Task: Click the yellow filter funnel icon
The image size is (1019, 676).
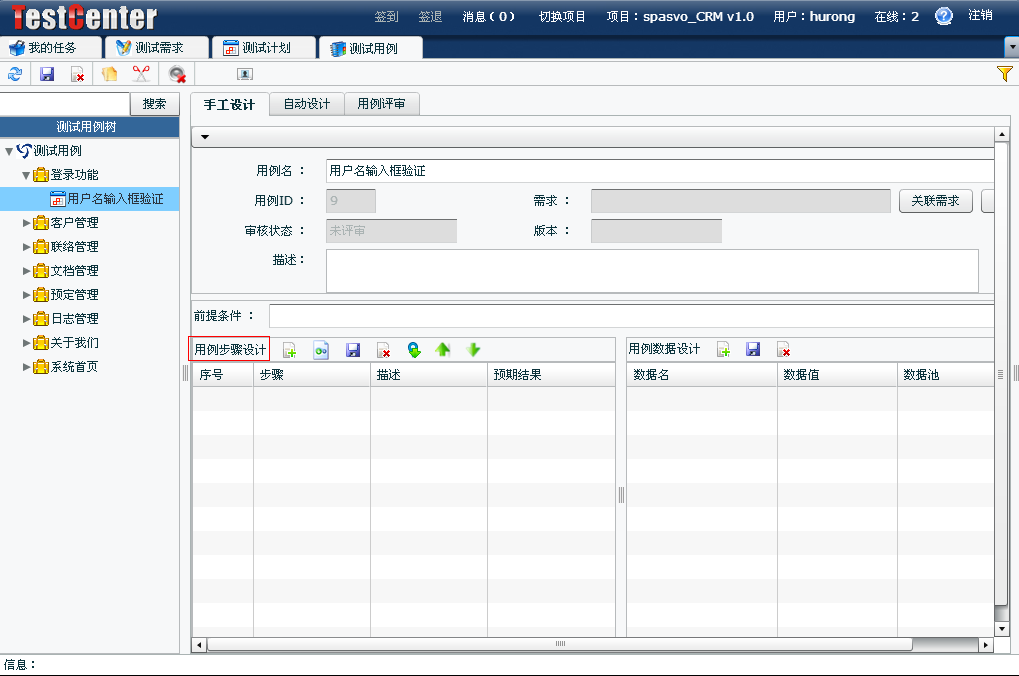Action: point(1005,74)
